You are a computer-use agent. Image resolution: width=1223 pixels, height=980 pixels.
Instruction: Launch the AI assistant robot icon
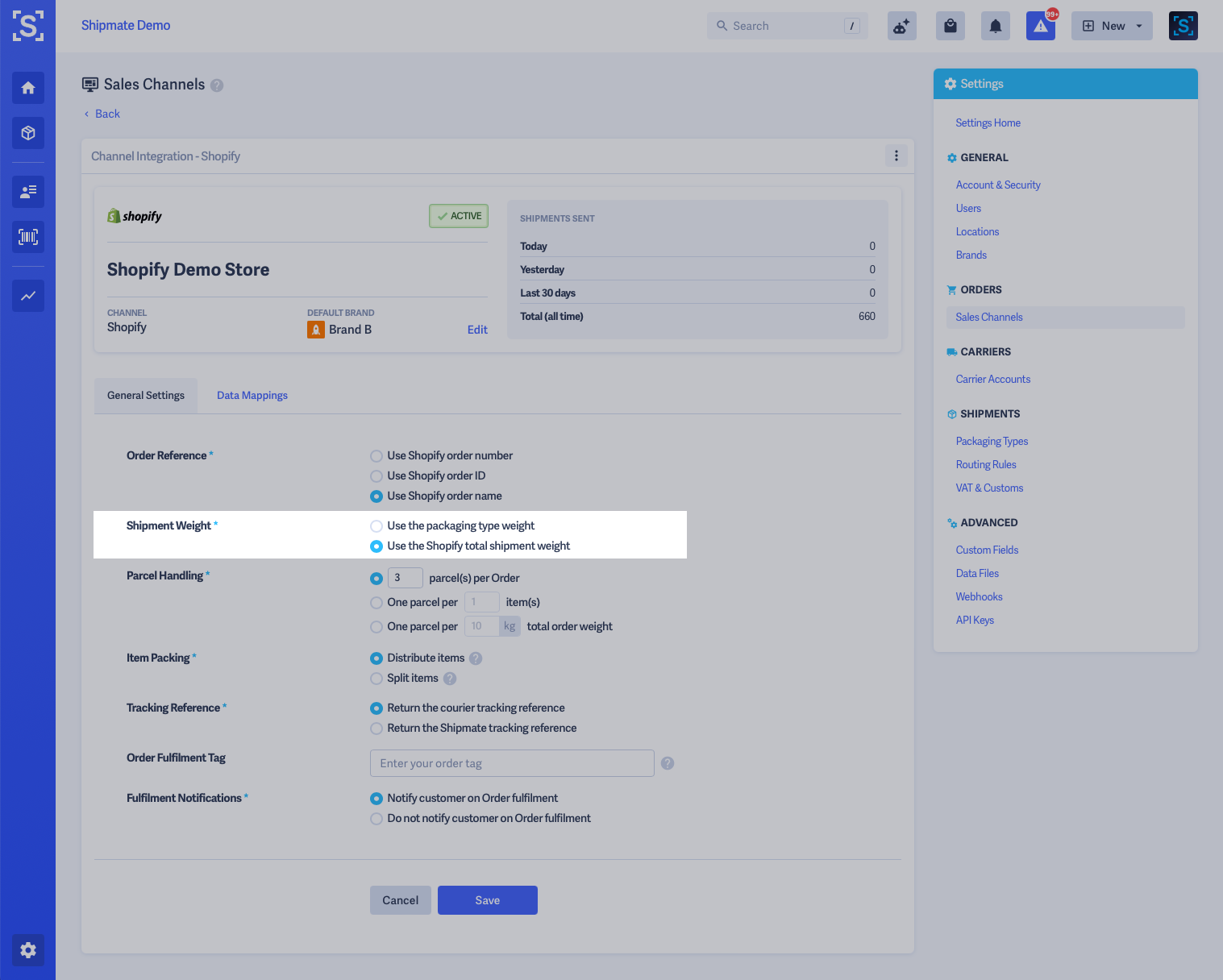click(x=901, y=25)
